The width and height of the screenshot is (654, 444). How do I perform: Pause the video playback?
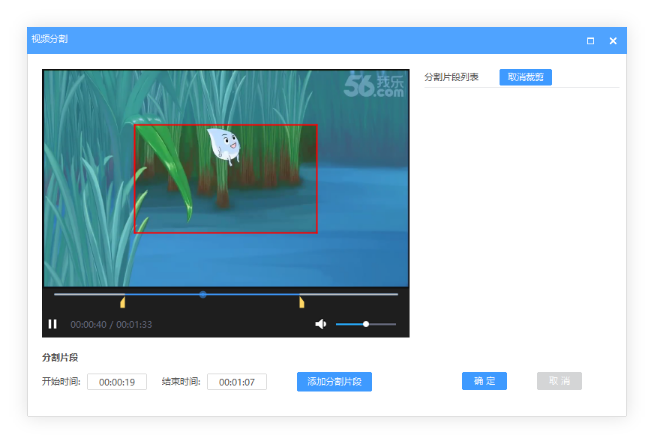tap(53, 324)
